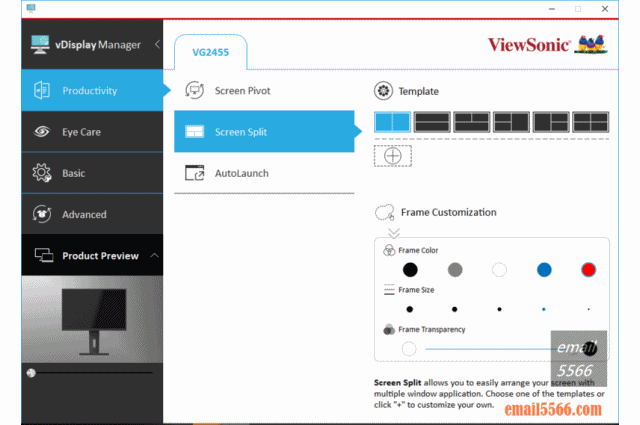Image resolution: width=640 pixels, height=425 pixels.
Task: Open the Eye Care section
Action: pos(92,132)
